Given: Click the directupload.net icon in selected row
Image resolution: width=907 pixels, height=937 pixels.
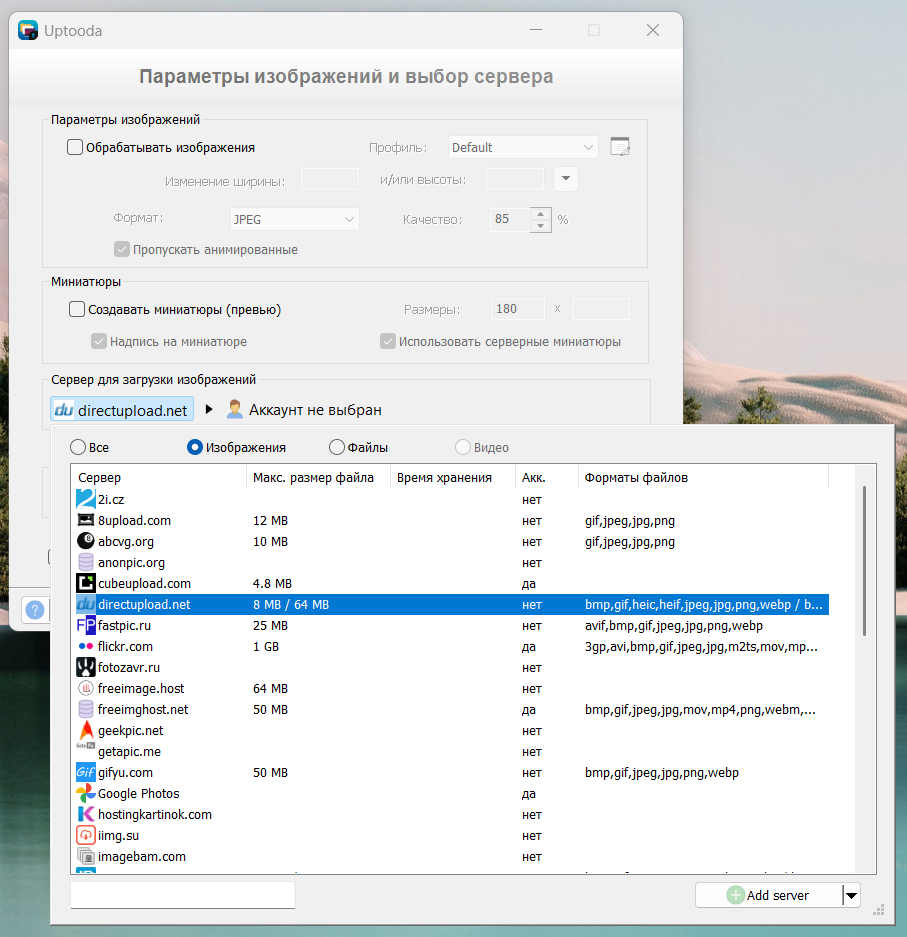Looking at the screenshot, I should point(86,604).
